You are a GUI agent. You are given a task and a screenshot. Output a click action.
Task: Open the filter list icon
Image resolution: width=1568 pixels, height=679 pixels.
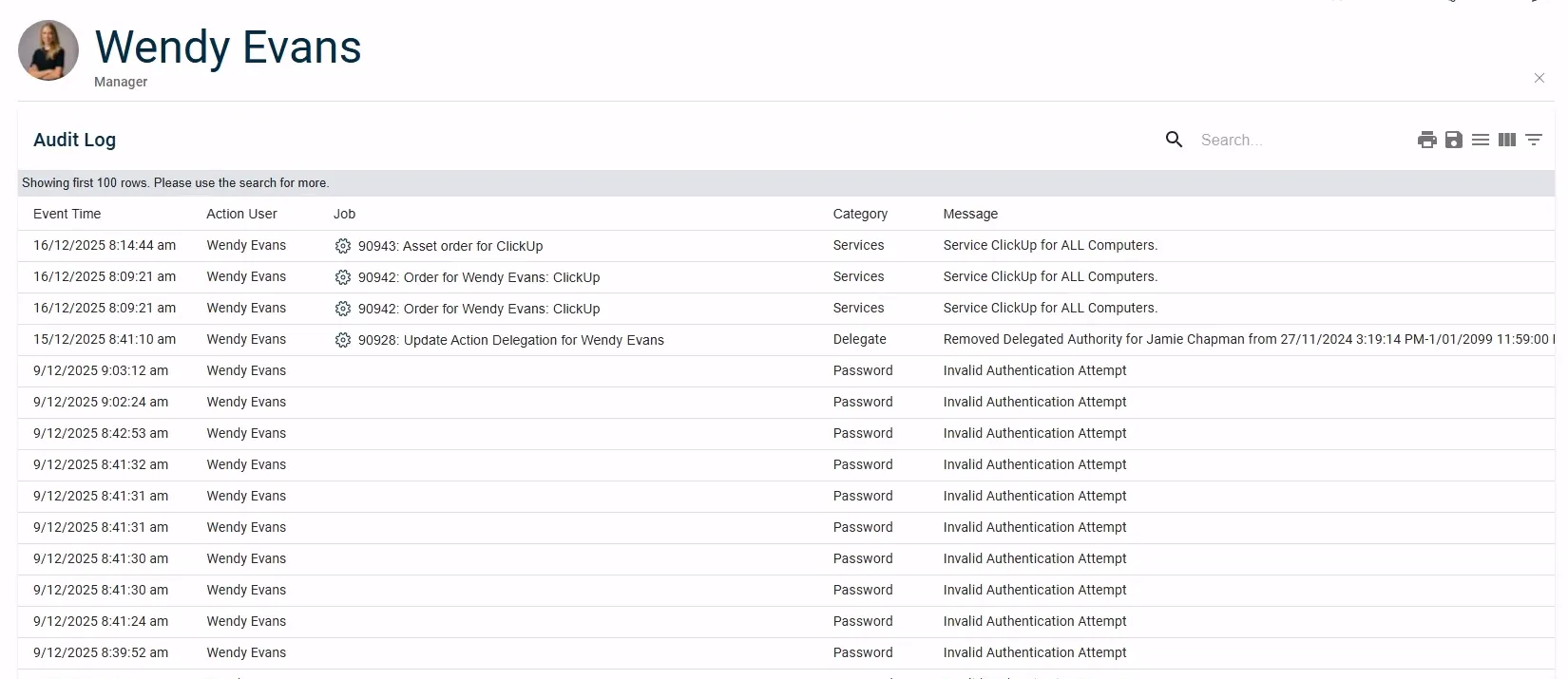pos(1533,140)
